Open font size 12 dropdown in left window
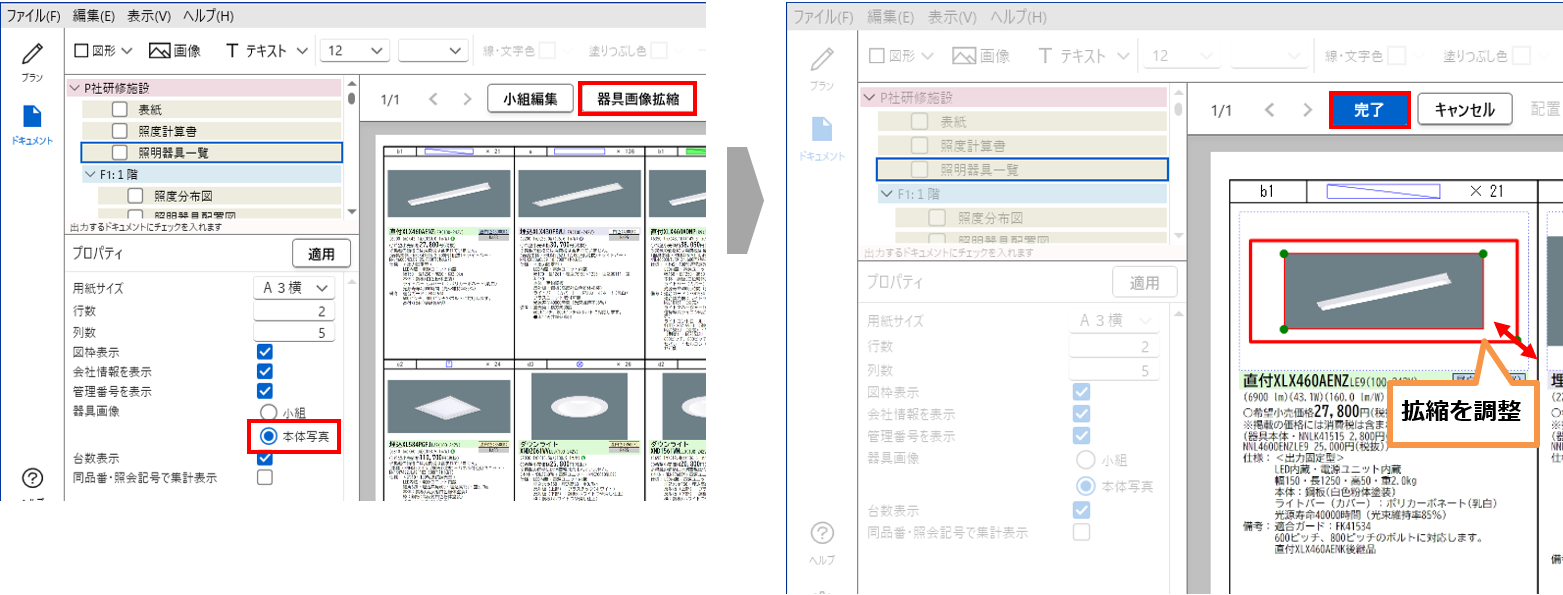1563x595 pixels. pyautogui.click(x=354, y=51)
